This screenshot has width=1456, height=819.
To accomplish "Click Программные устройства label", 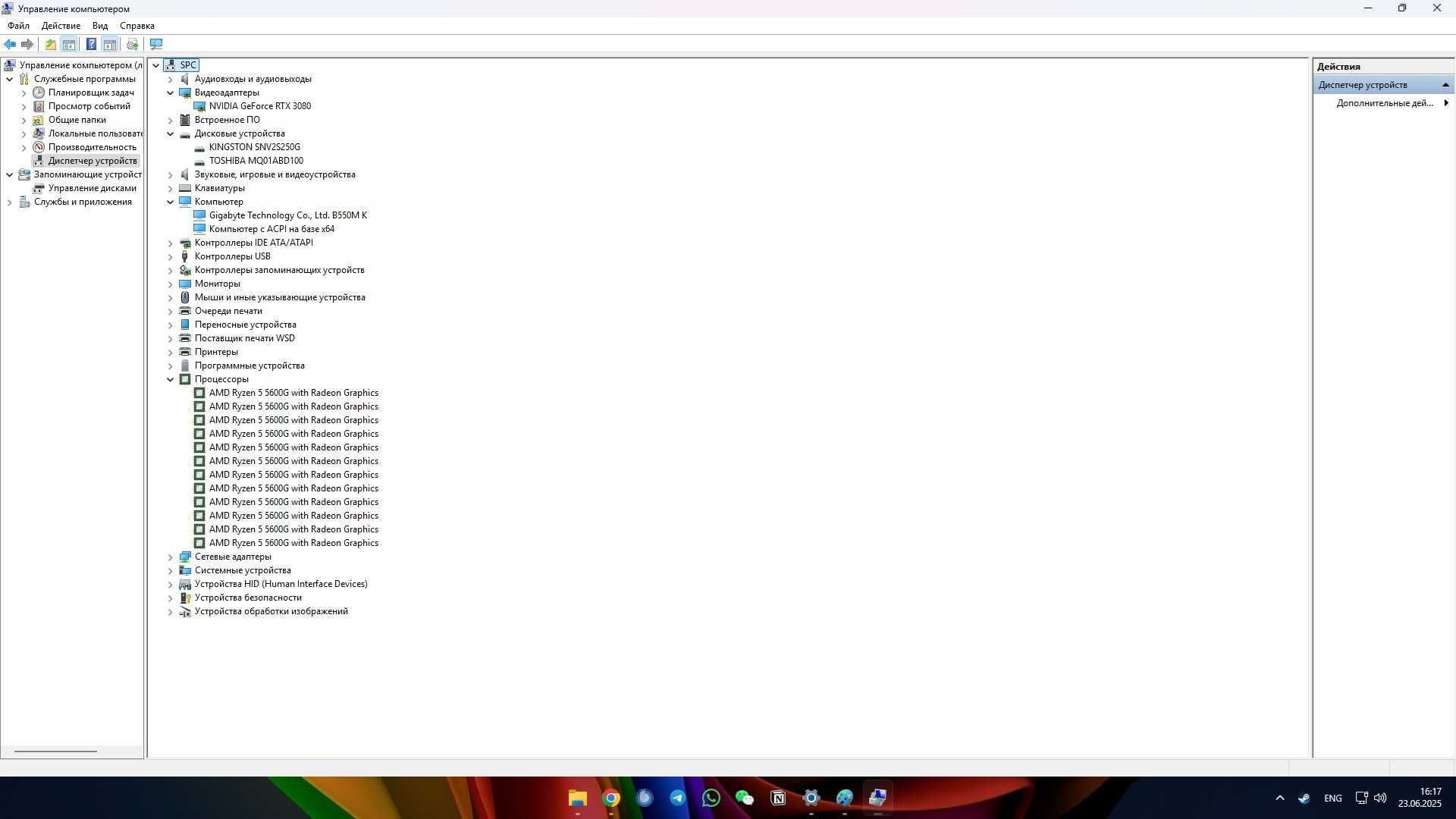I will pos(249,366).
